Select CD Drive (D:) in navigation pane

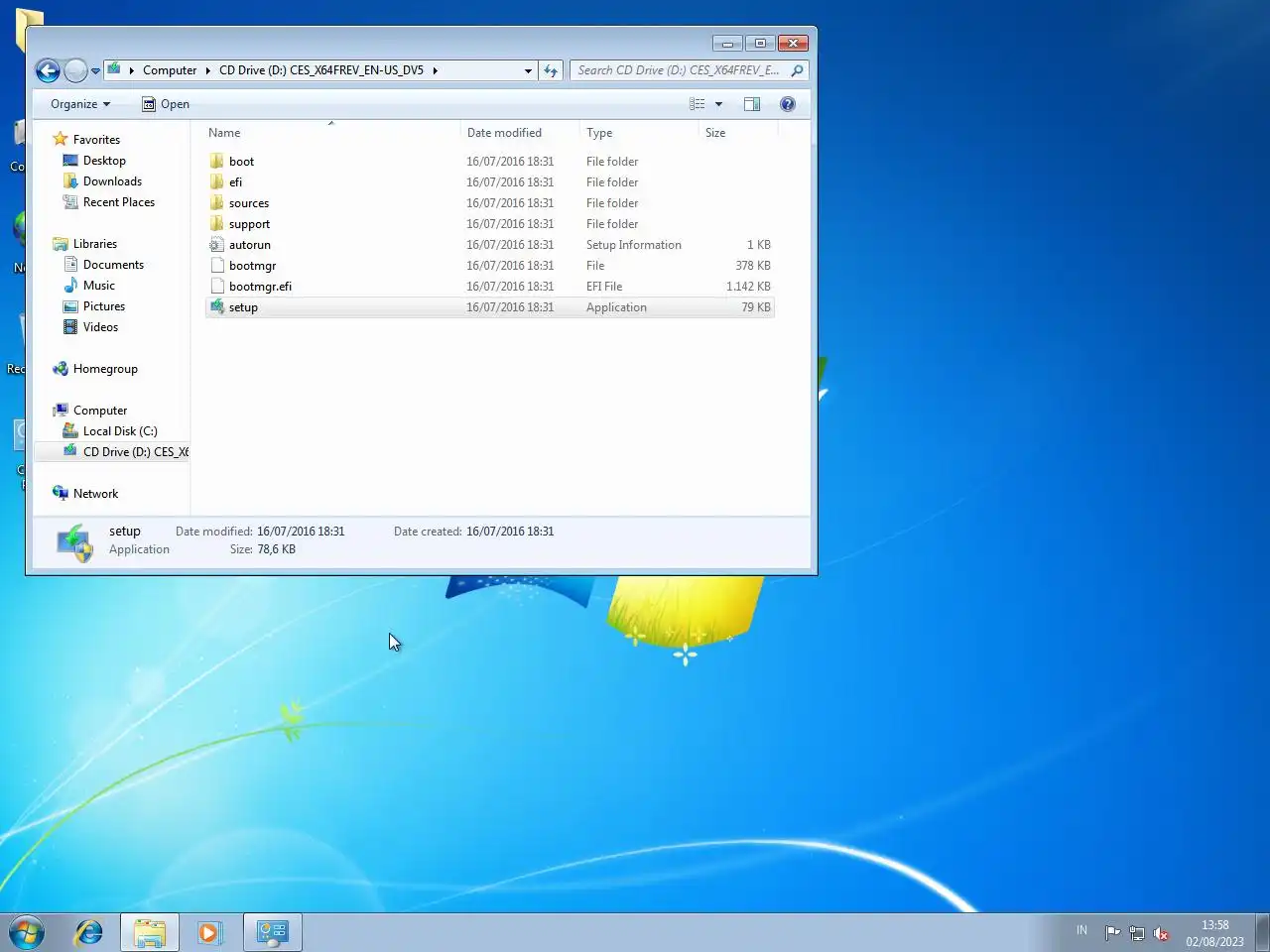click(136, 452)
